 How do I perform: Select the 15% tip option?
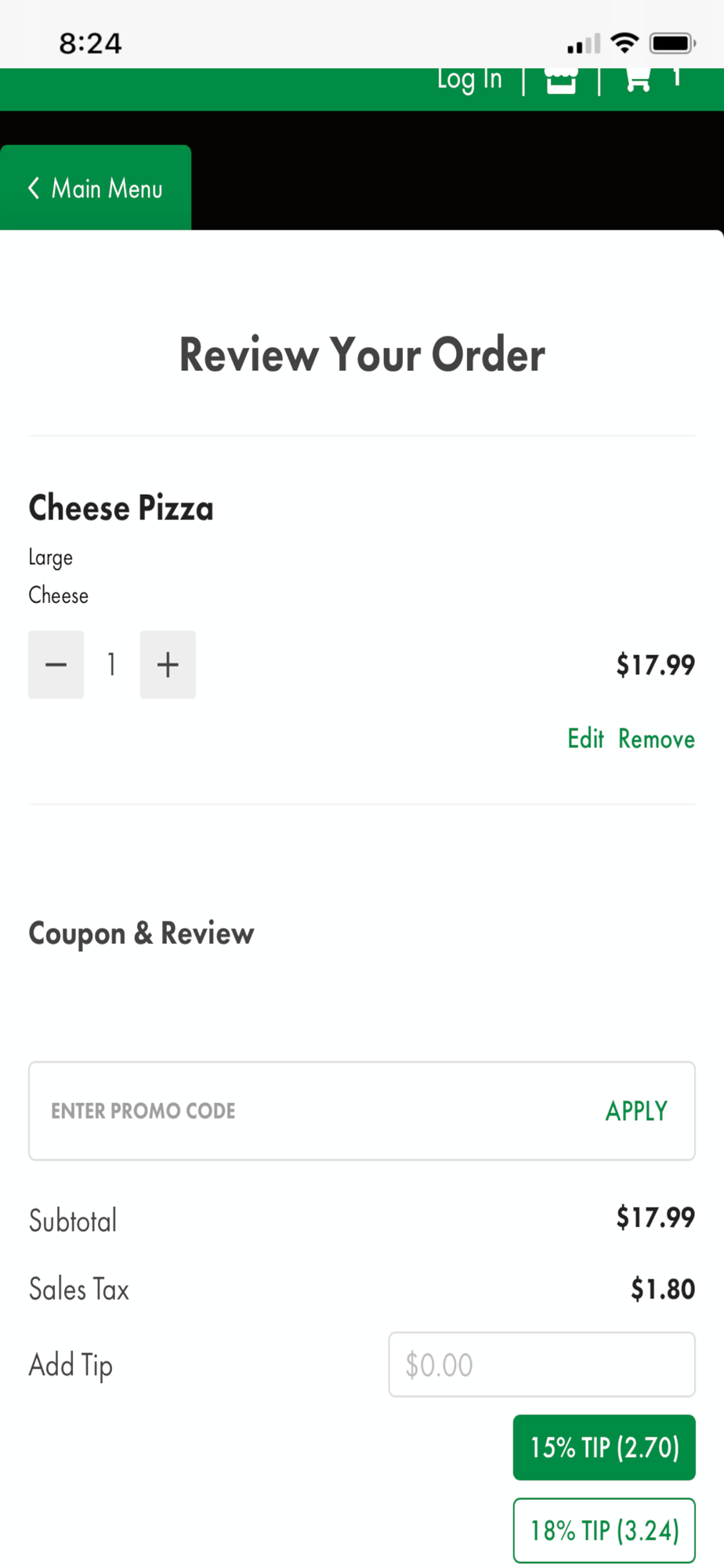point(604,1447)
